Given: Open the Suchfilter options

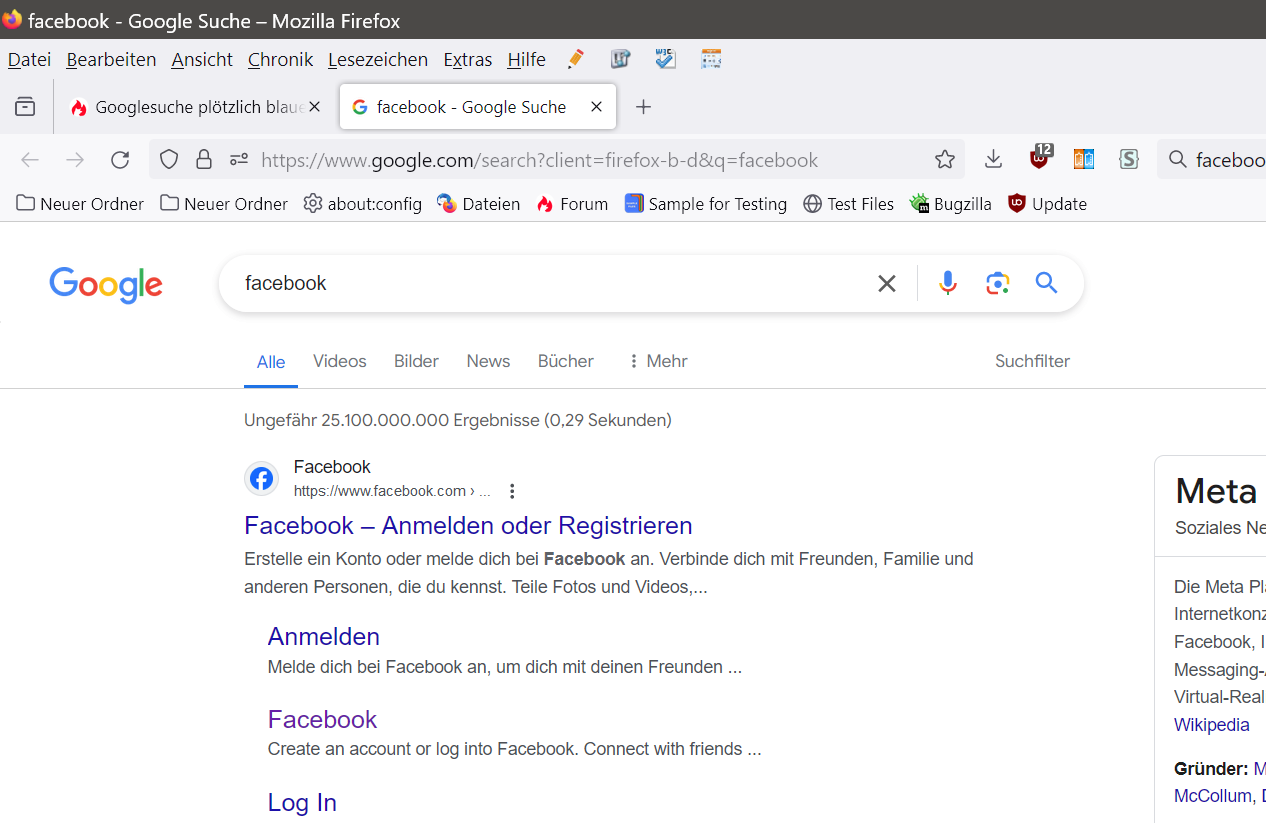Looking at the screenshot, I should (1032, 361).
